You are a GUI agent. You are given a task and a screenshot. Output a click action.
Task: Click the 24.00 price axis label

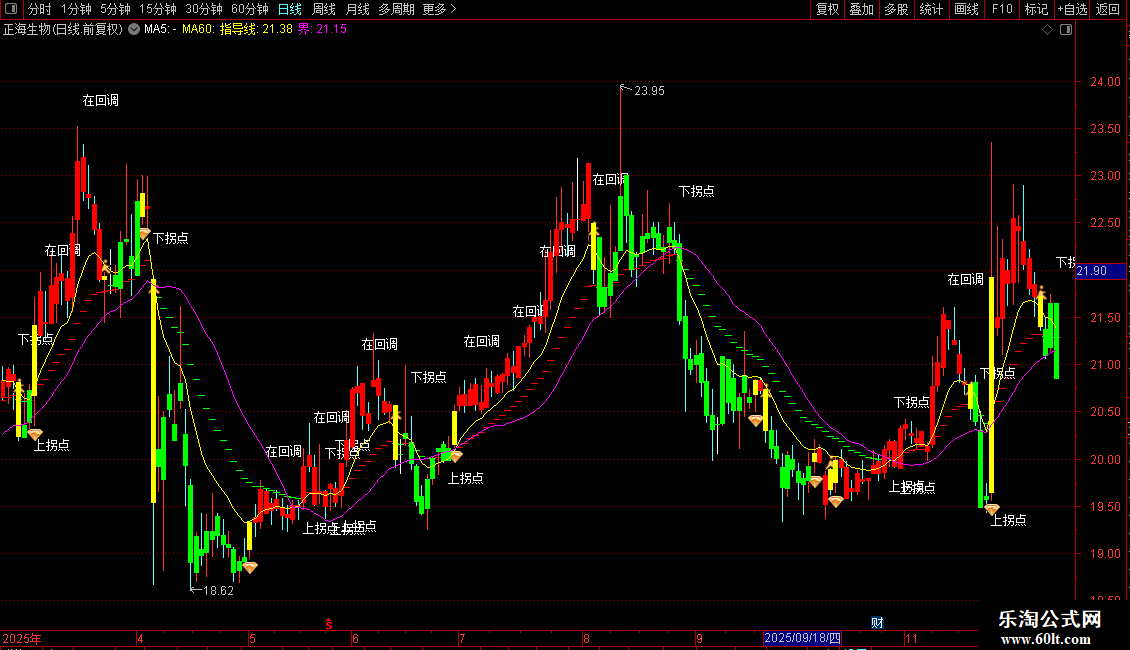point(1105,81)
